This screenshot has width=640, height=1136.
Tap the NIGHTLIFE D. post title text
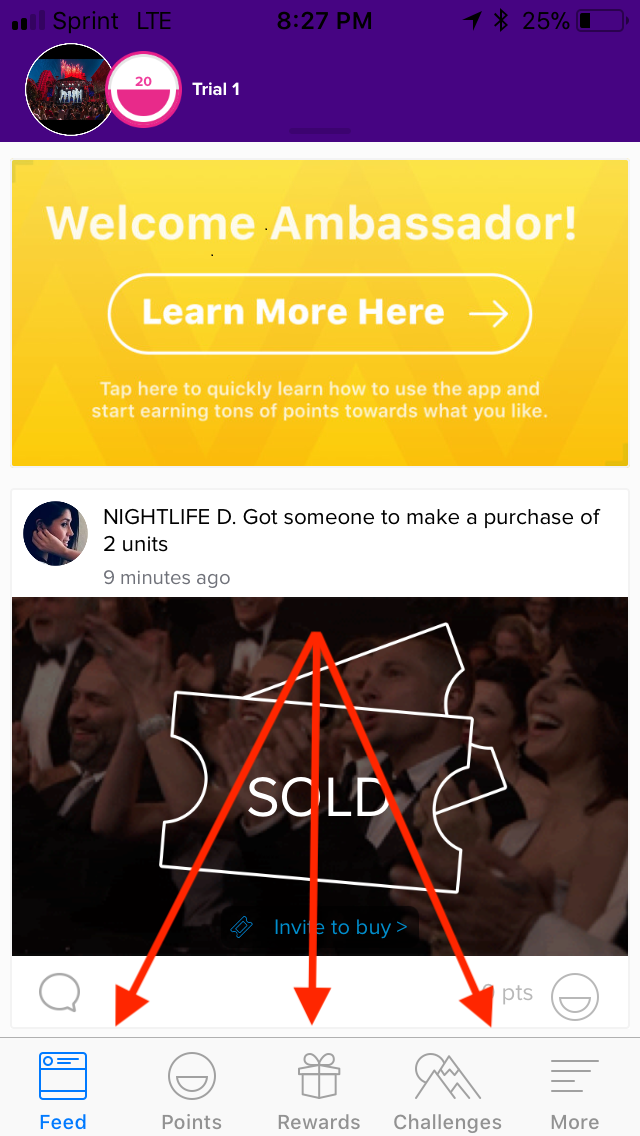tap(352, 530)
